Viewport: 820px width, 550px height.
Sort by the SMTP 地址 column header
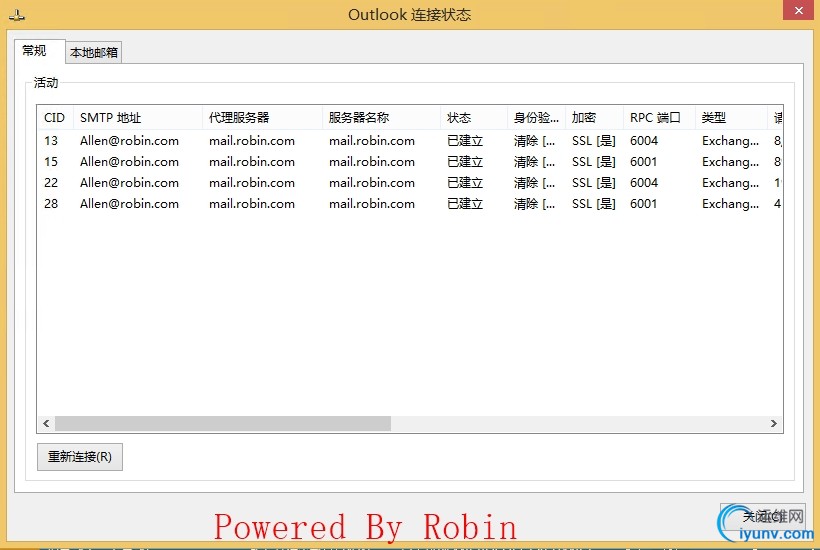(x=138, y=118)
